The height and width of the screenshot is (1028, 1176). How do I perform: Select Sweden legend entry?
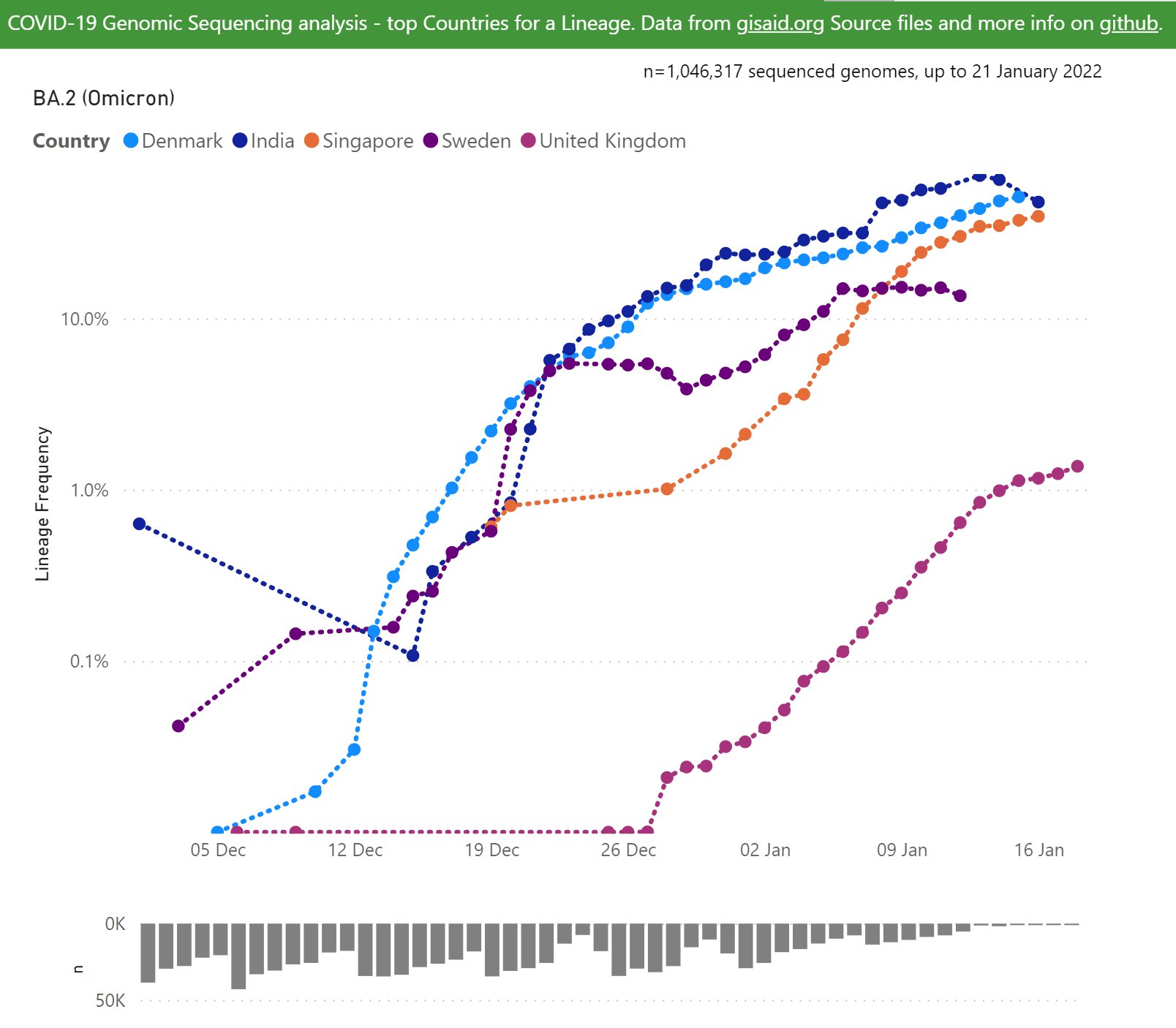tap(467, 140)
